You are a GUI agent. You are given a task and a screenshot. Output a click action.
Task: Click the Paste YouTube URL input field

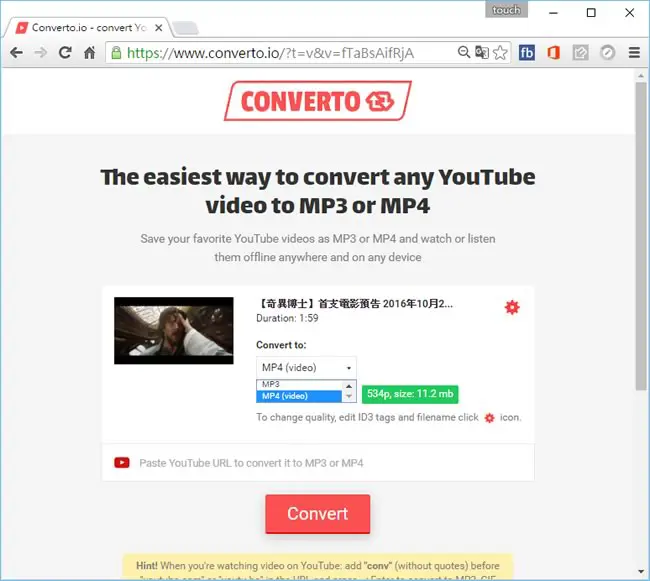[318, 463]
